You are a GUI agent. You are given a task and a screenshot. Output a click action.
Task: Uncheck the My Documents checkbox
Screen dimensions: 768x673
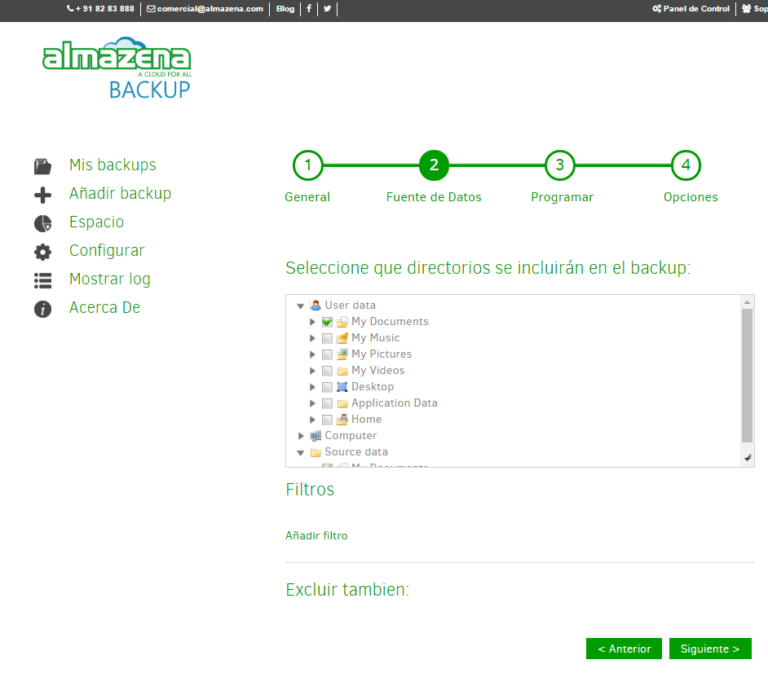[x=327, y=322]
